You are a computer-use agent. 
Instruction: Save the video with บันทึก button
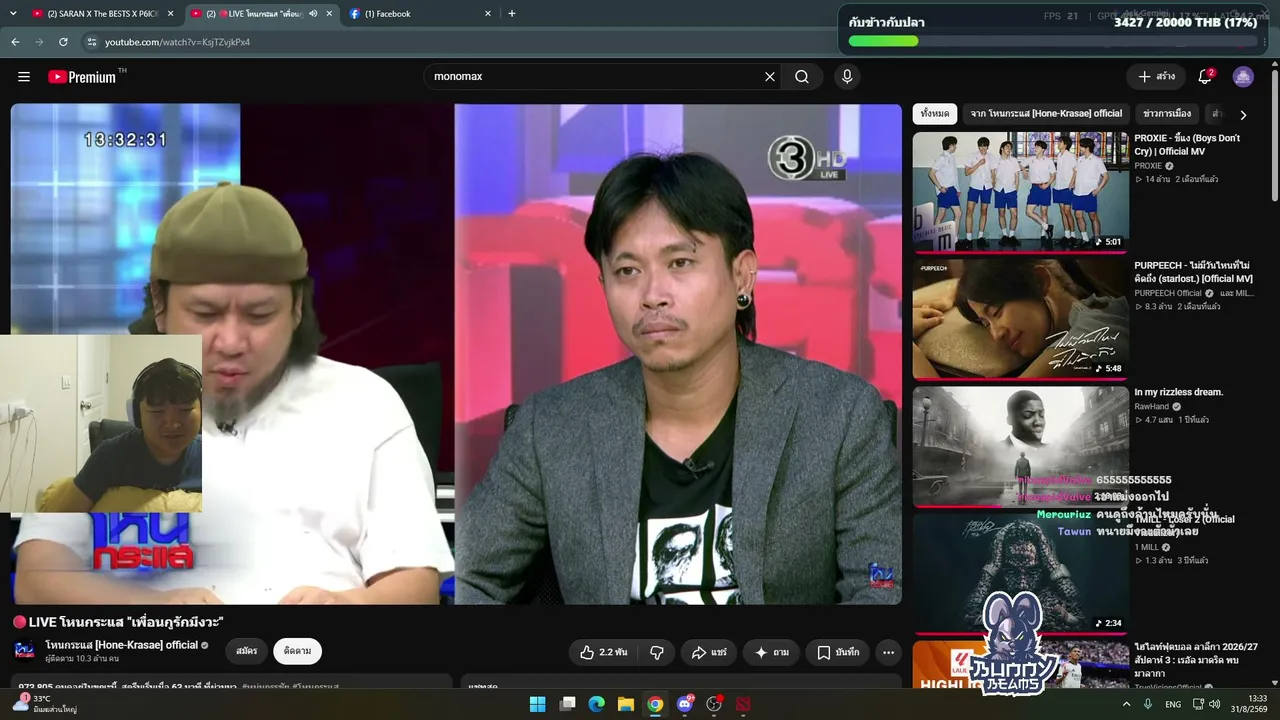[837, 652]
